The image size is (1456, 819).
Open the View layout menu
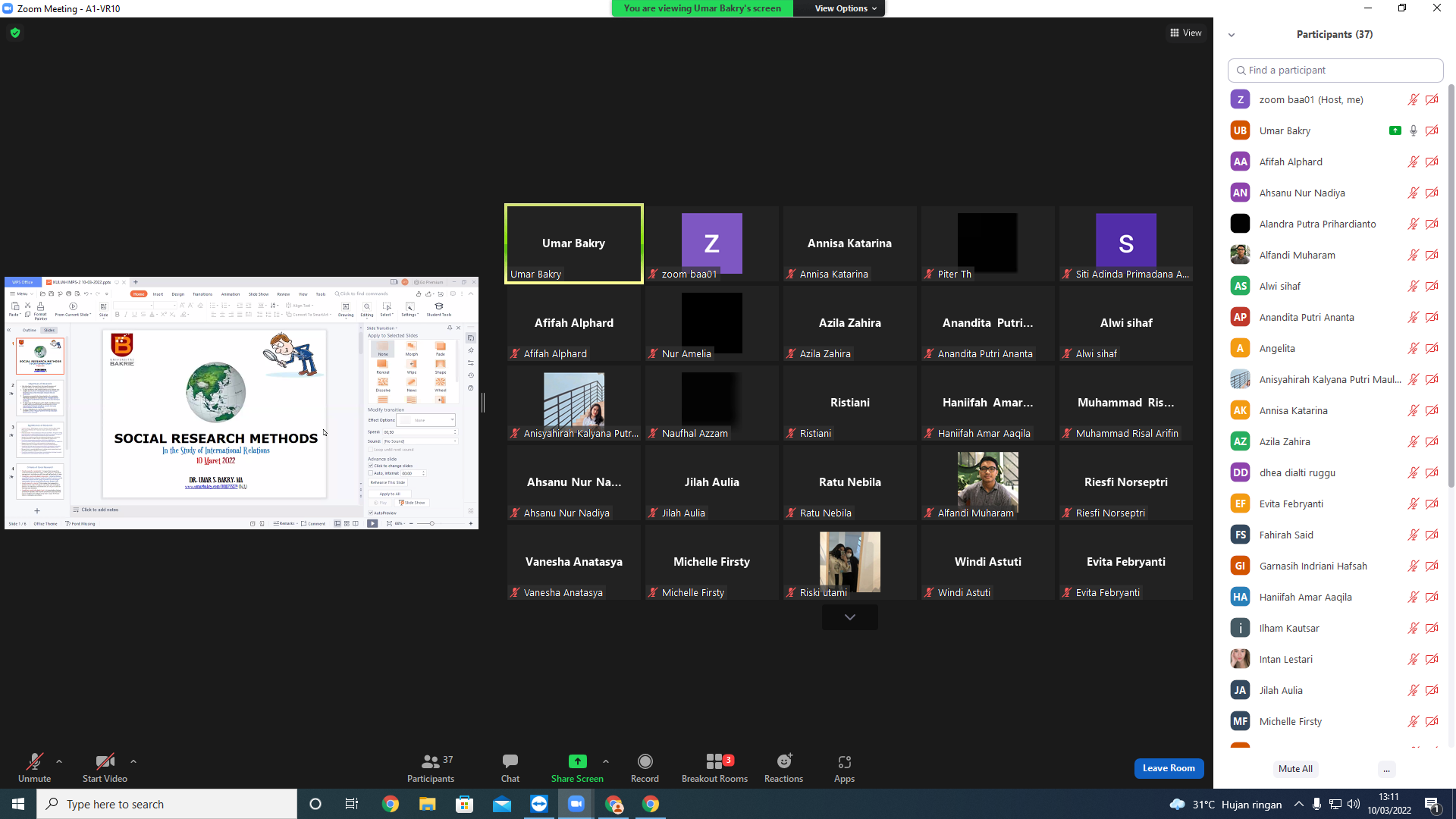pyautogui.click(x=1185, y=33)
